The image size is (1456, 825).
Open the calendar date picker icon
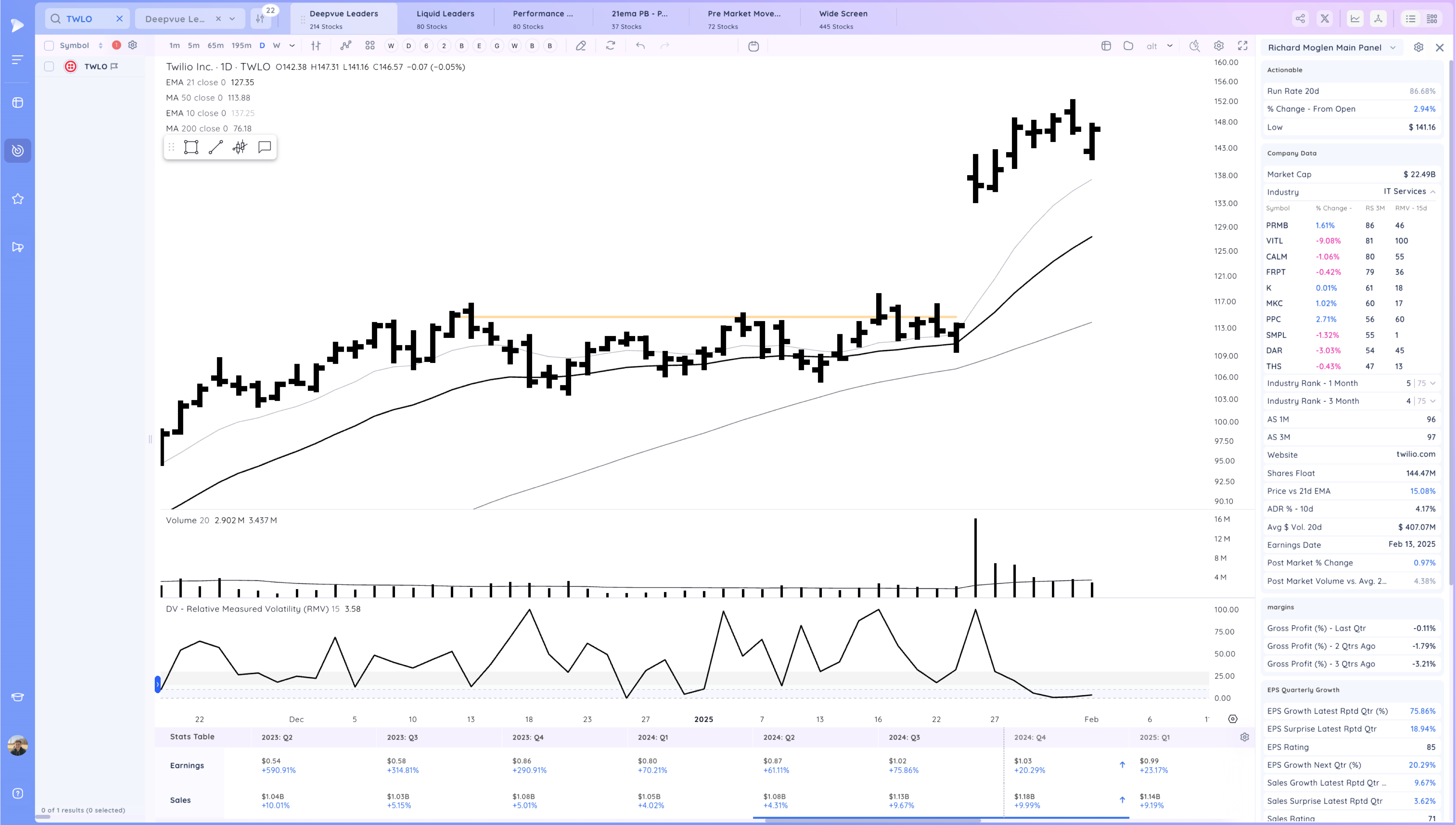(x=753, y=46)
